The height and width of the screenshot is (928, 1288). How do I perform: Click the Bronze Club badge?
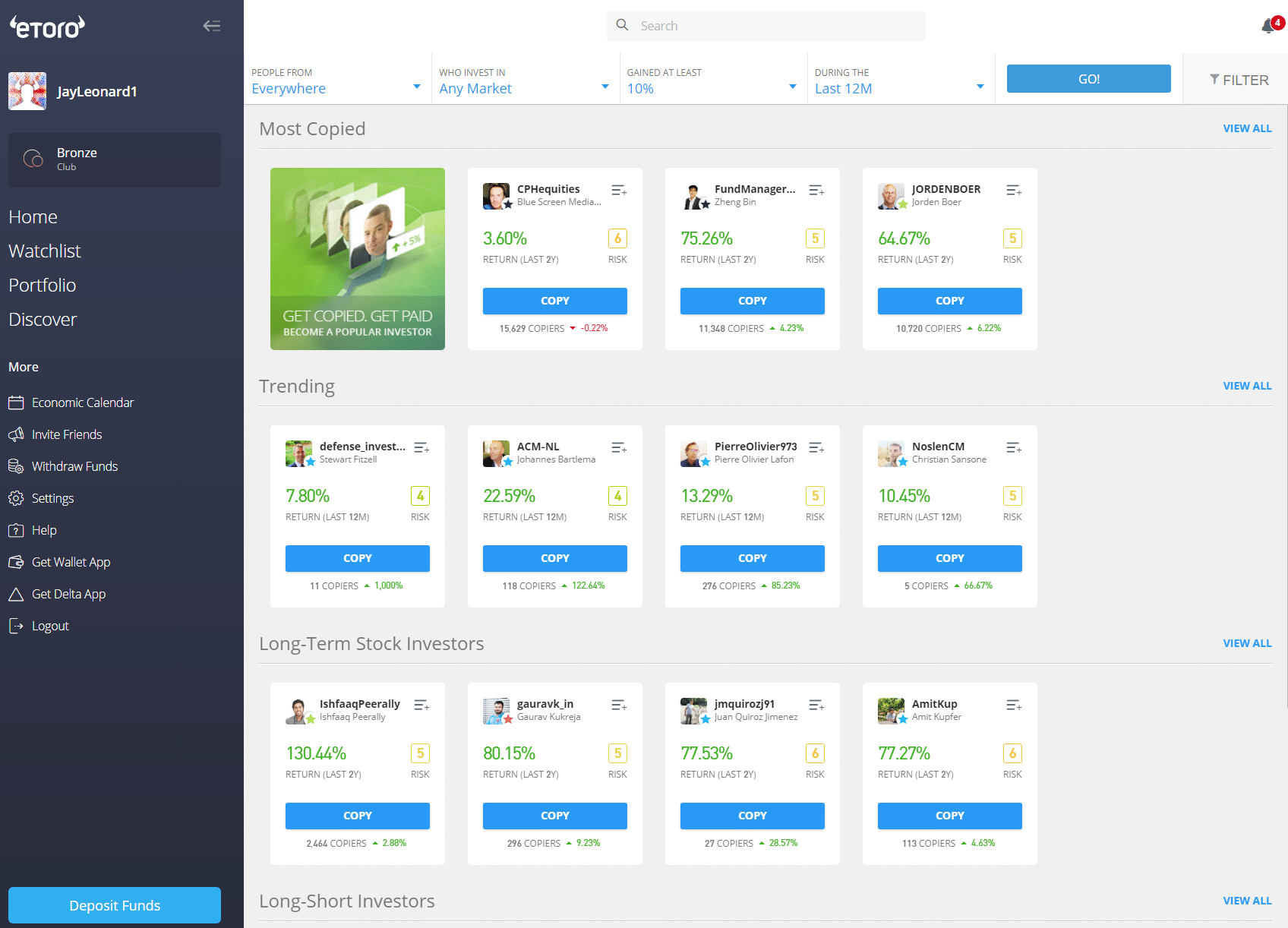point(115,159)
